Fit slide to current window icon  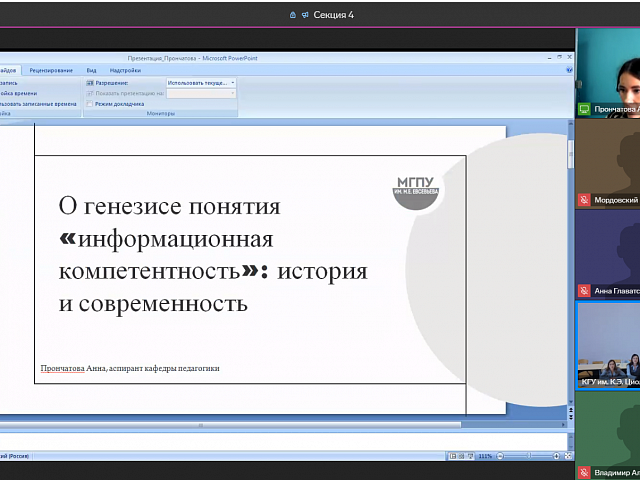[567, 456]
